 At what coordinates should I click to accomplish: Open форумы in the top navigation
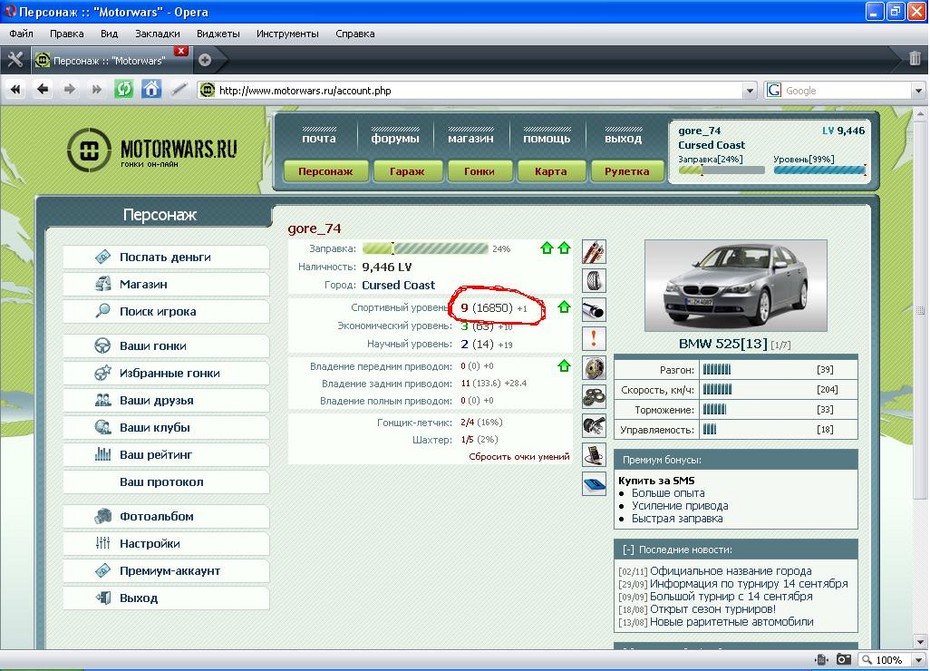(x=395, y=138)
